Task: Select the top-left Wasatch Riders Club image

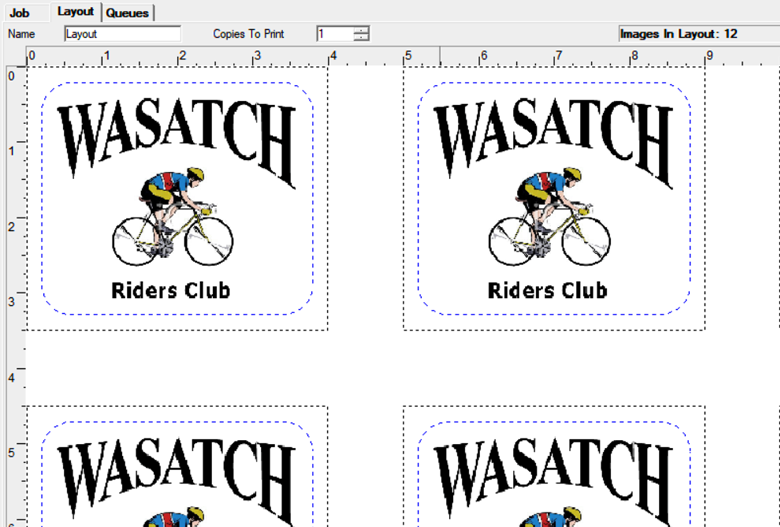Action: [177, 199]
